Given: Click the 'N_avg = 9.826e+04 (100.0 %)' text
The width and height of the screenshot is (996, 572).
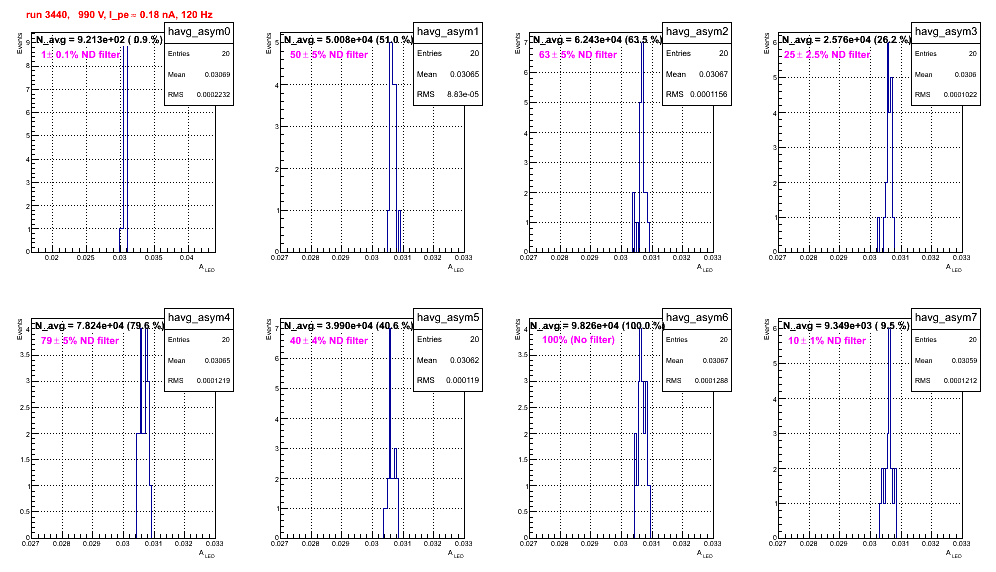Looking at the screenshot, I should (598, 325).
